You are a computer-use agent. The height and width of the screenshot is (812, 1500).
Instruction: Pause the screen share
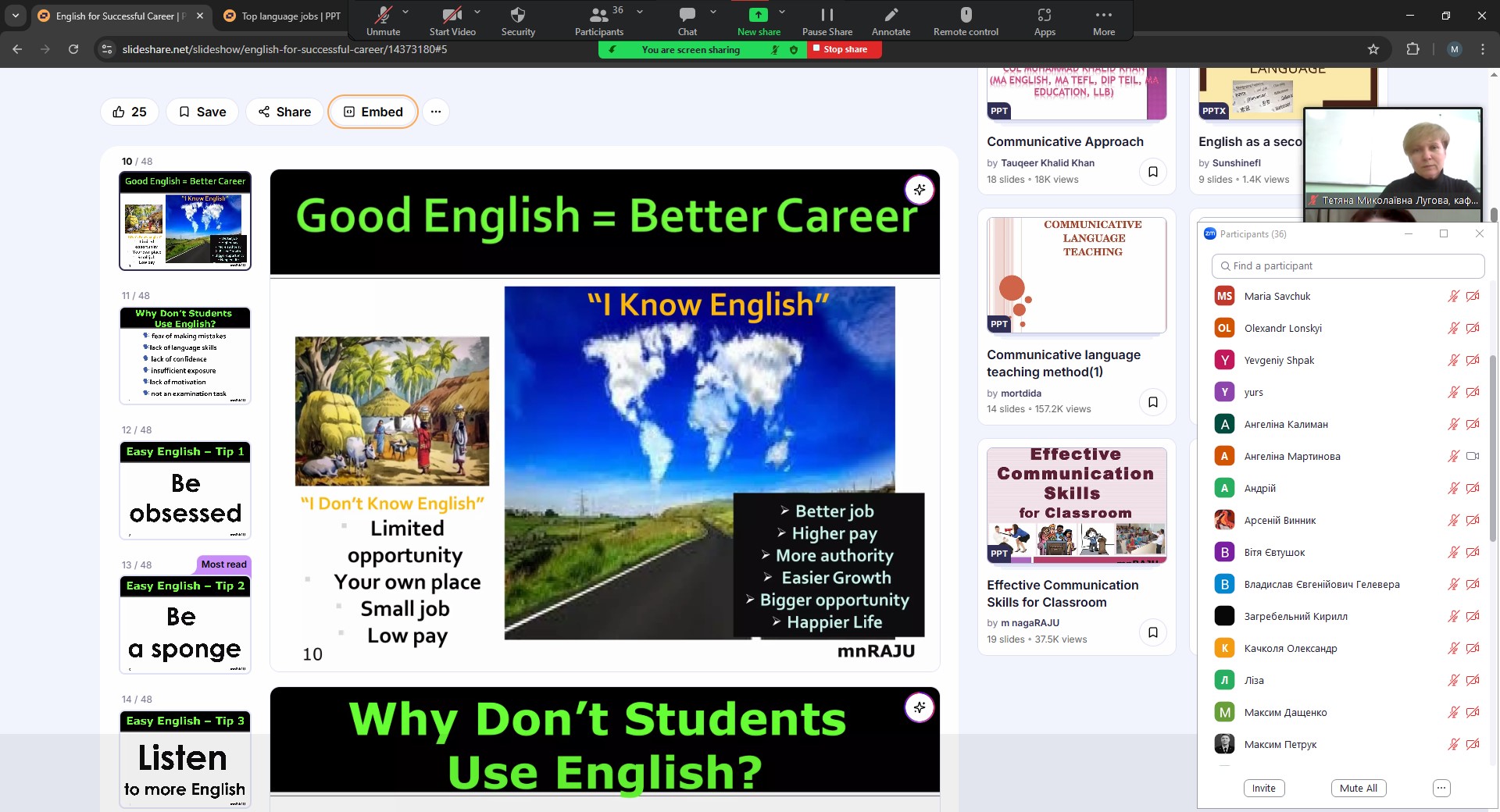(827, 16)
